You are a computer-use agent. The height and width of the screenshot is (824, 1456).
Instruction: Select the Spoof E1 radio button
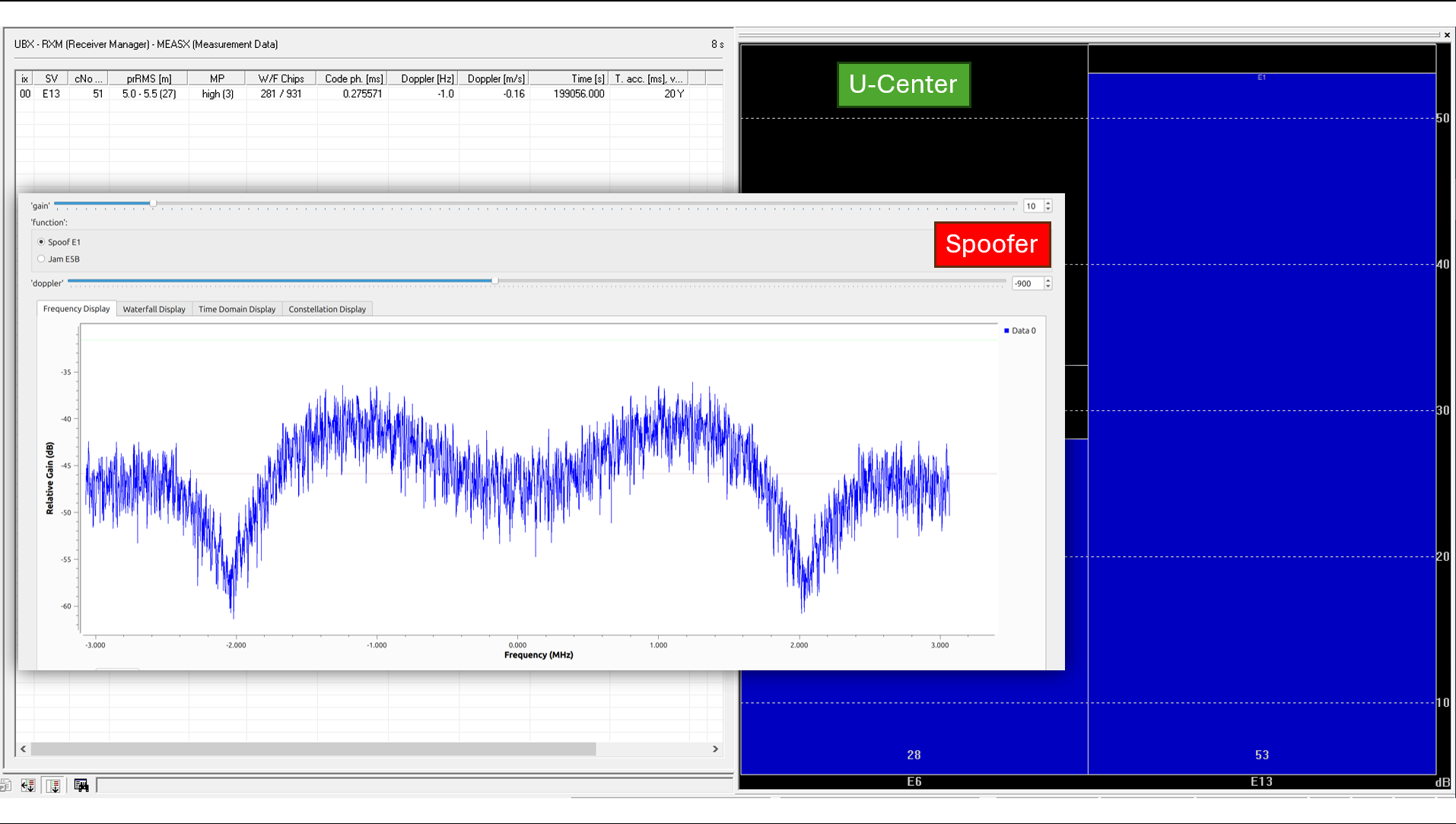point(41,242)
